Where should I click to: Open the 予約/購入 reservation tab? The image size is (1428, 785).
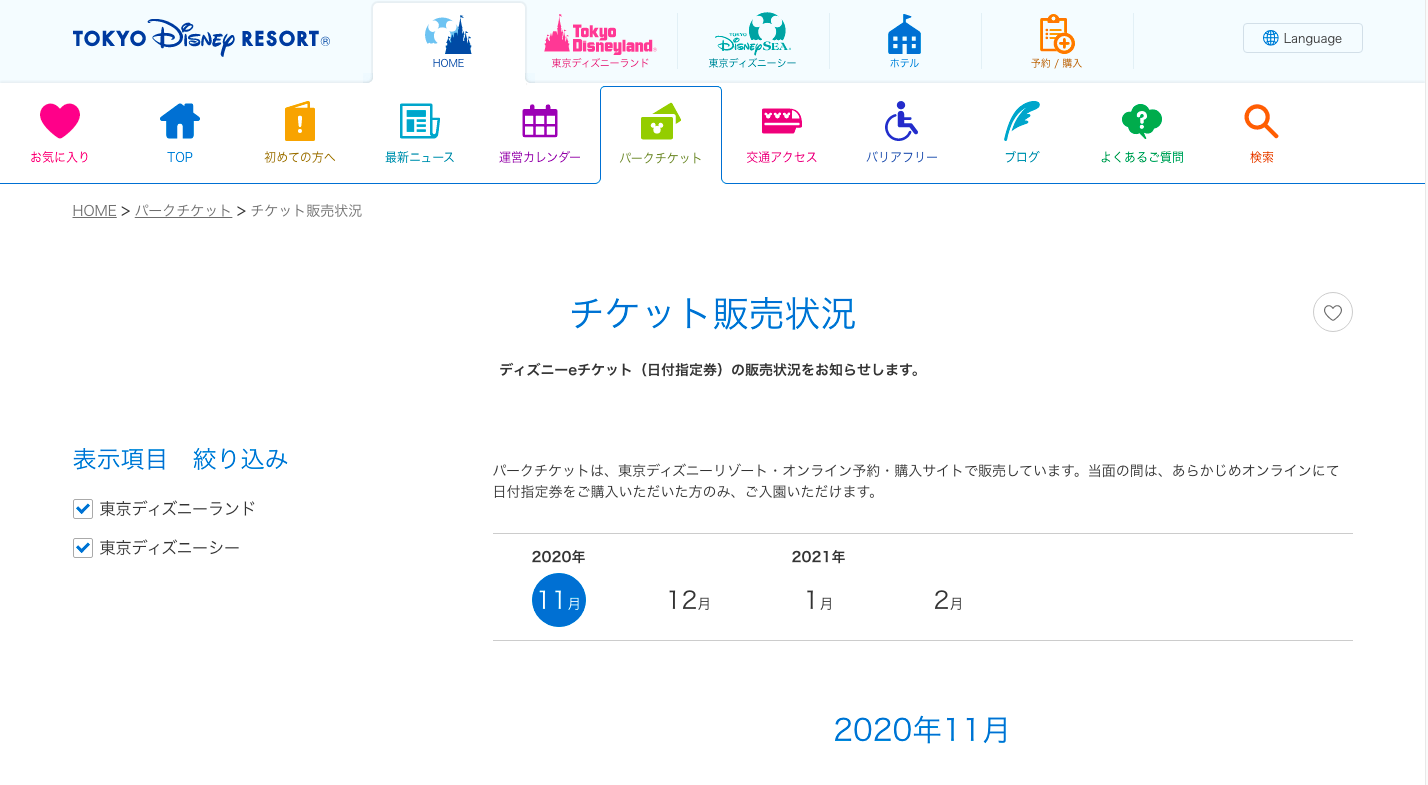[1056, 42]
